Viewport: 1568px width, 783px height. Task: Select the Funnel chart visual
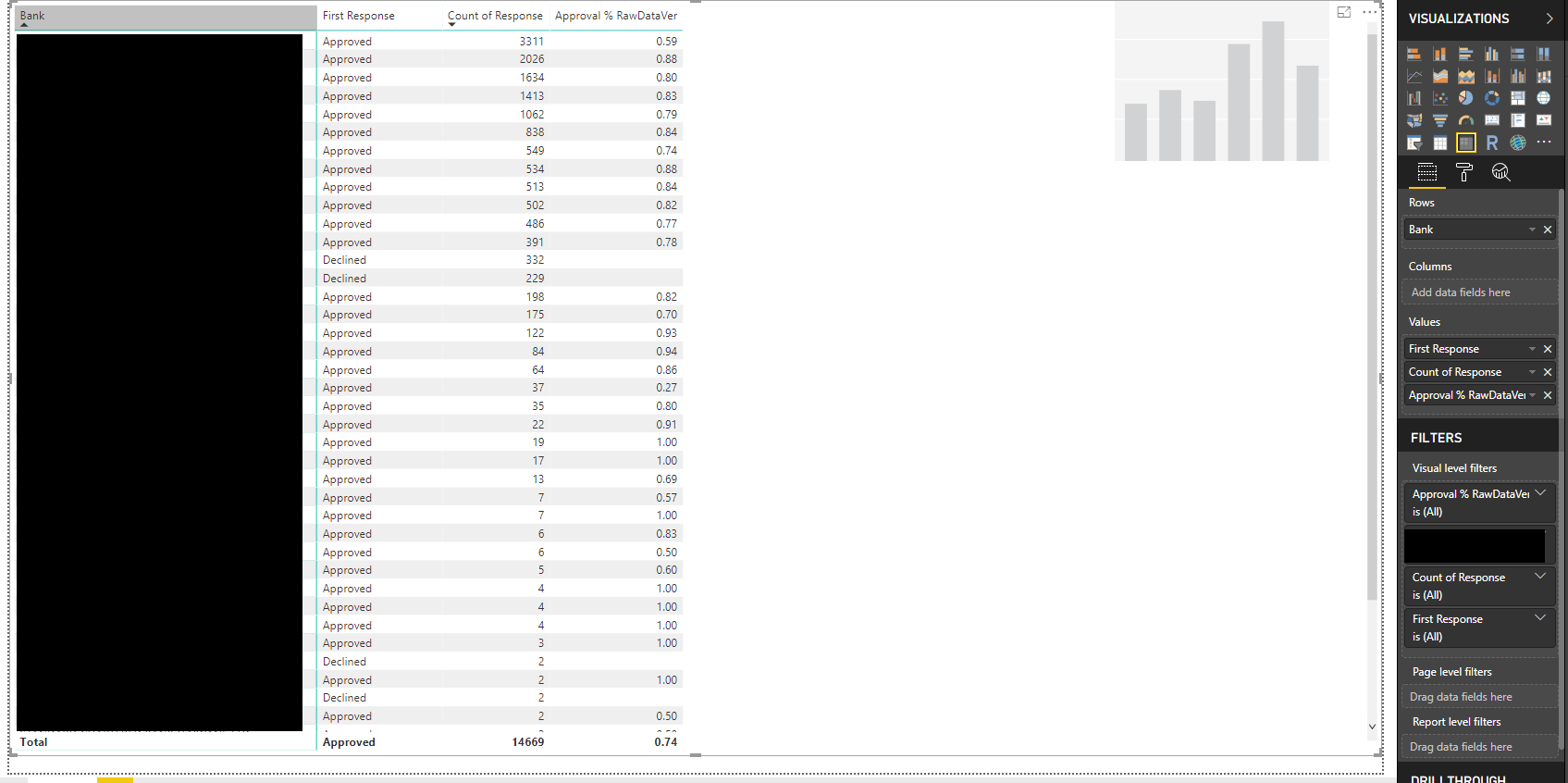click(x=1440, y=120)
